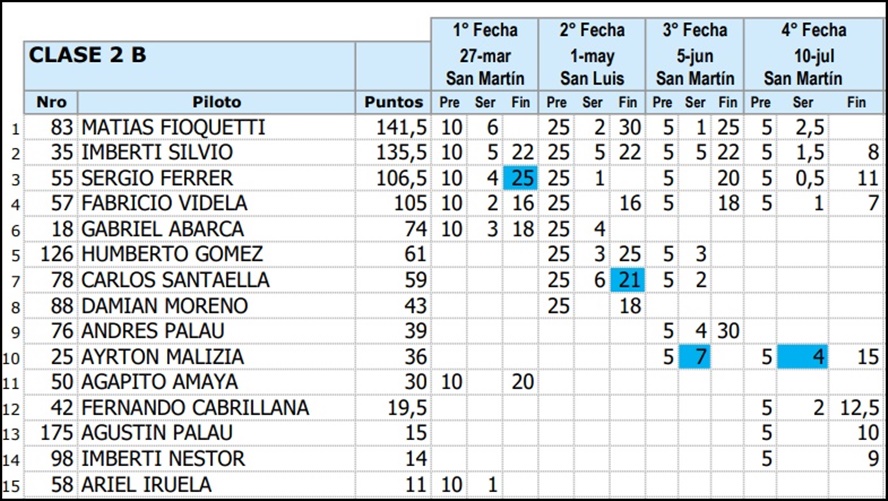Click the blue highlighted 7 in Ayrton Malizia's row
Viewport: 888px width, 501px height.
click(694, 357)
